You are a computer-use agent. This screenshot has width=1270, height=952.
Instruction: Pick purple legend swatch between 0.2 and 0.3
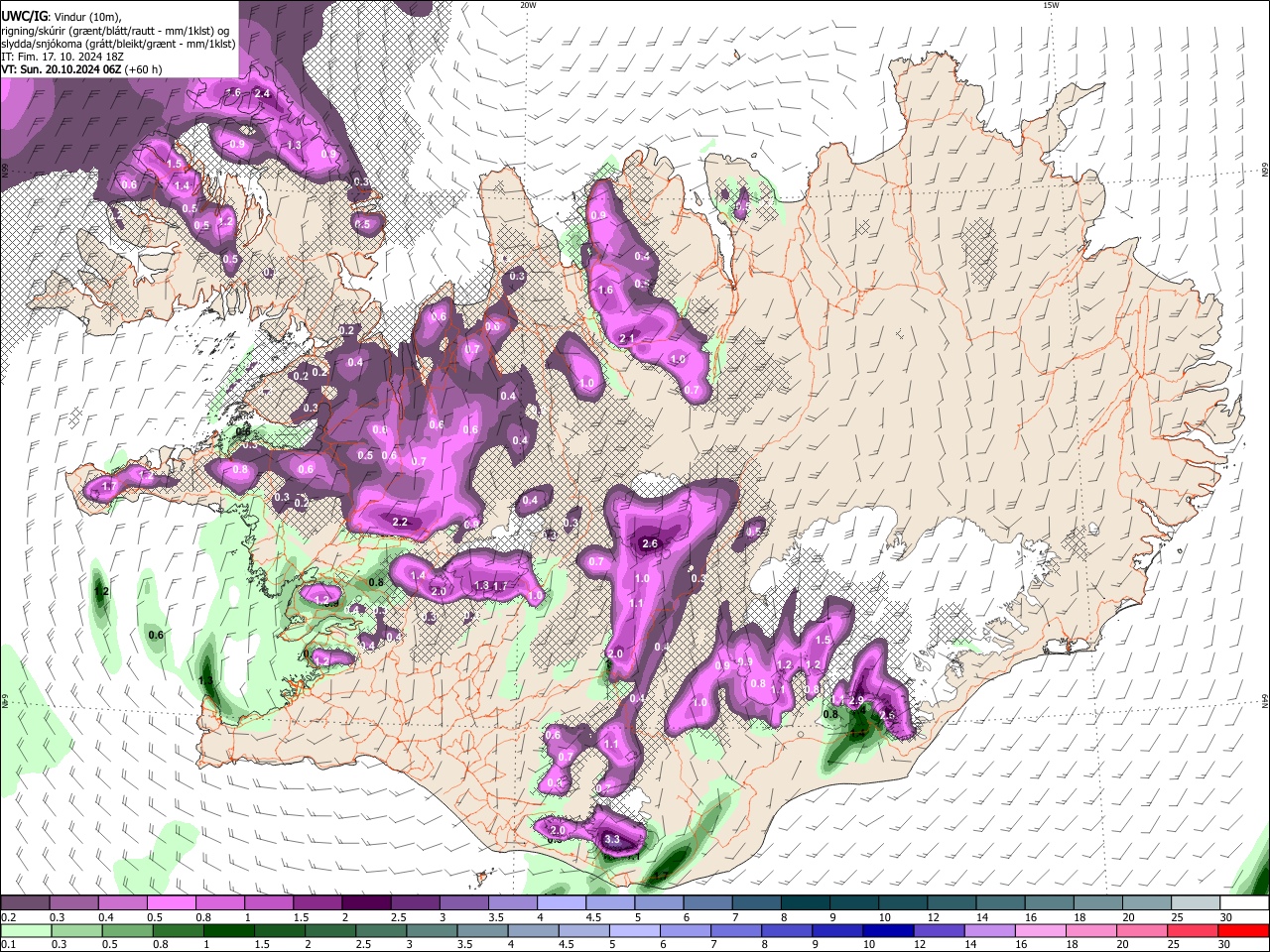[25, 903]
